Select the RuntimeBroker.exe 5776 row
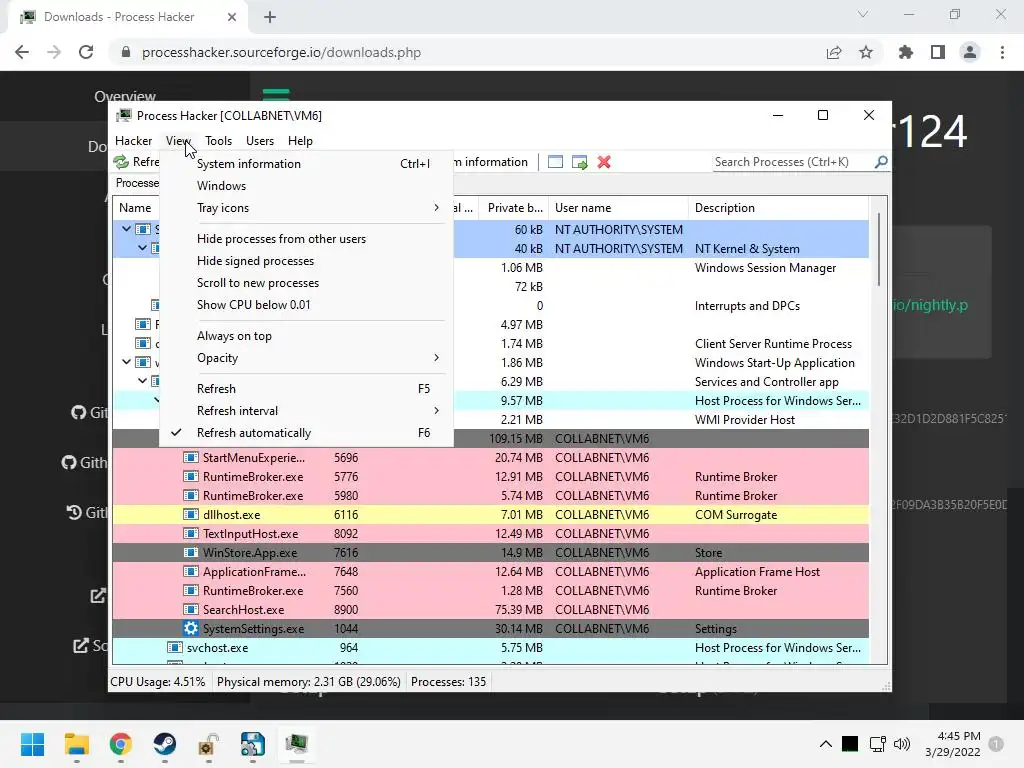This screenshot has height=768, width=1024. point(490,477)
